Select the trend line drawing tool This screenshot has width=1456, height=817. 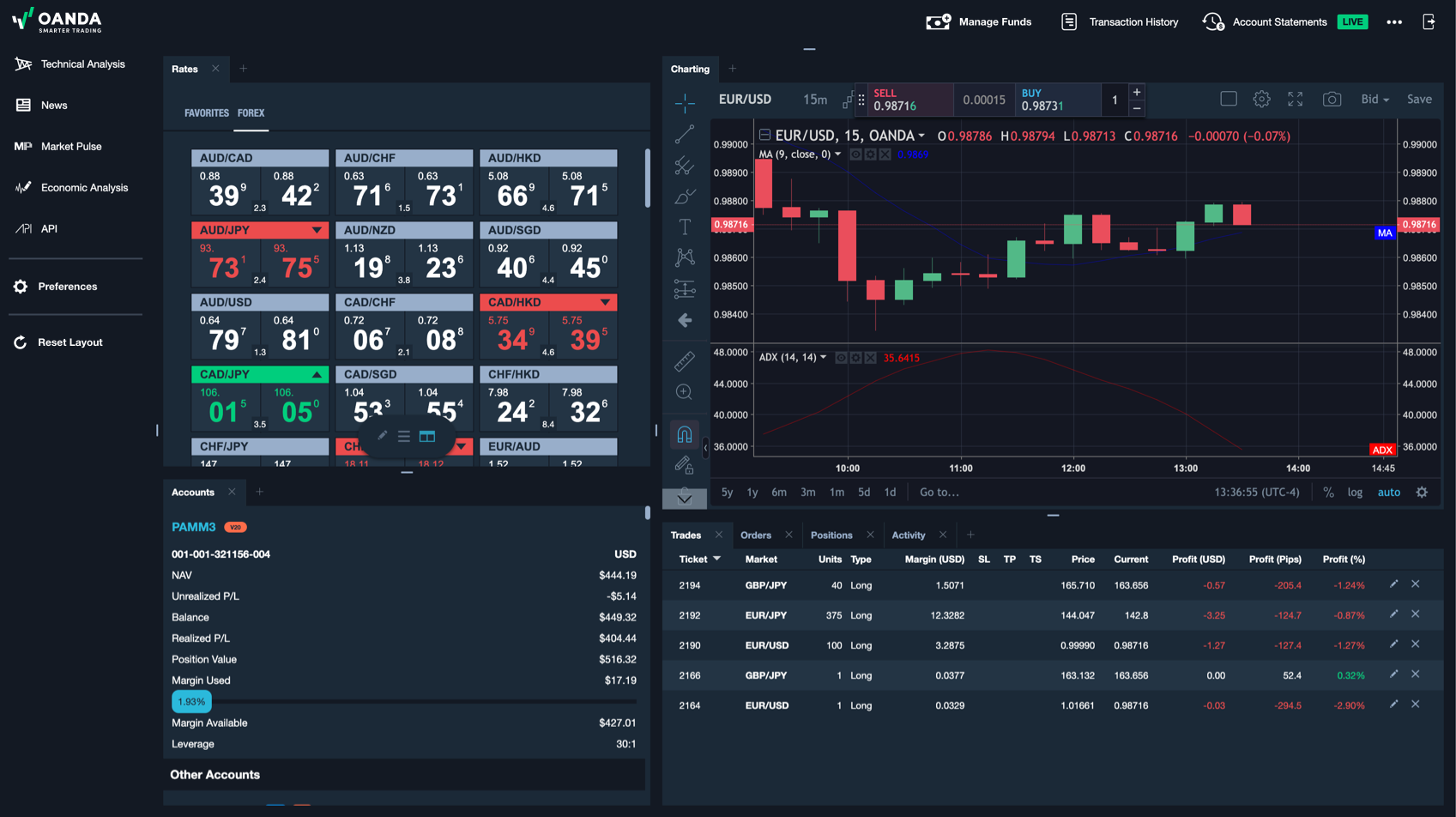click(685, 134)
